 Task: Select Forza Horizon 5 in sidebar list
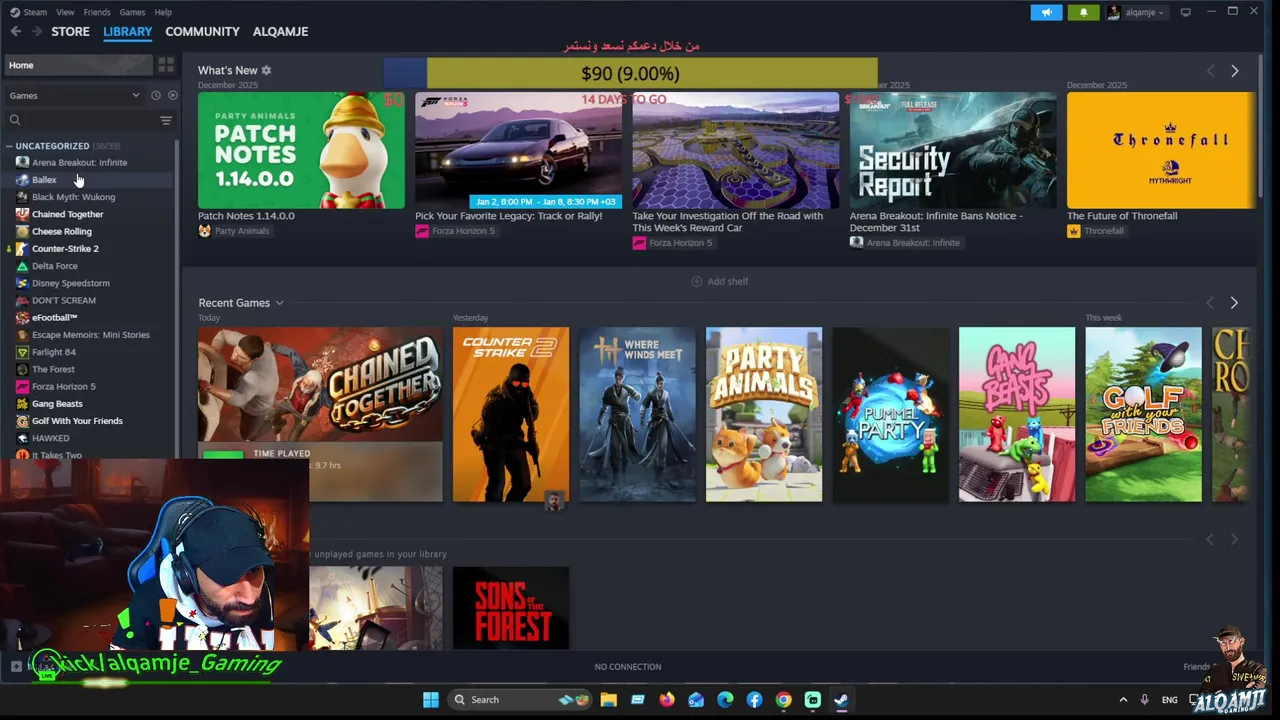[x=63, y=386]
